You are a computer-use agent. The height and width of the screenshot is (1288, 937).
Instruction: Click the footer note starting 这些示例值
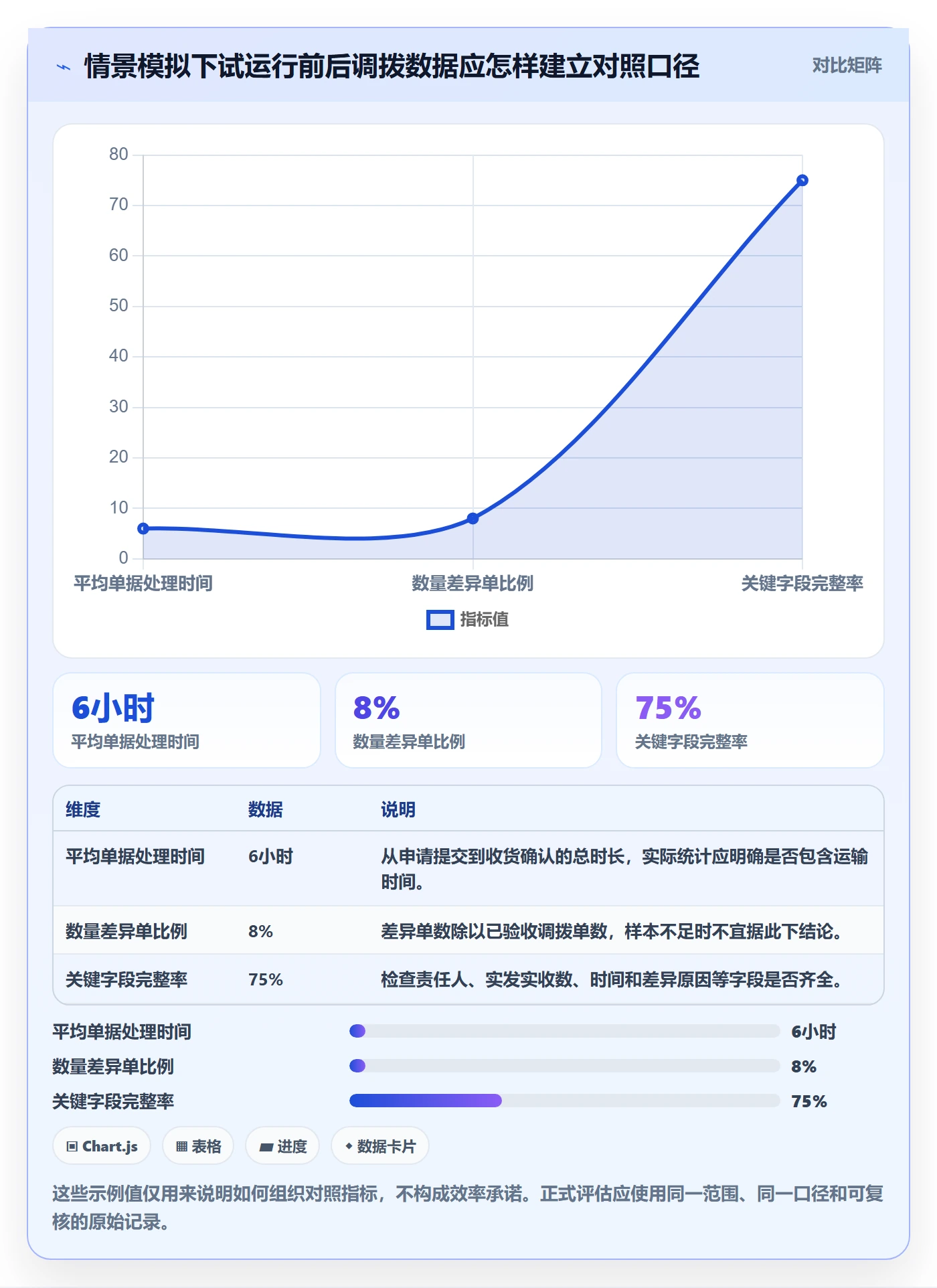pos(468,1208)
